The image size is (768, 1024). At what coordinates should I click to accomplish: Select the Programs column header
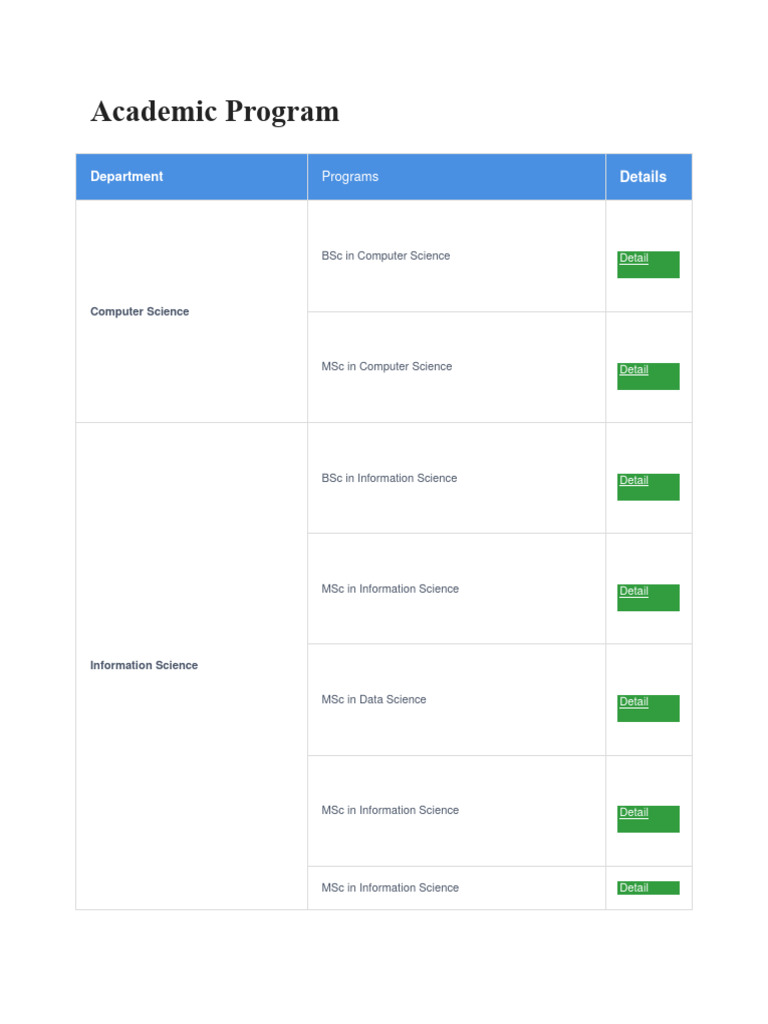pyautogui.click(x=350, y=177)
